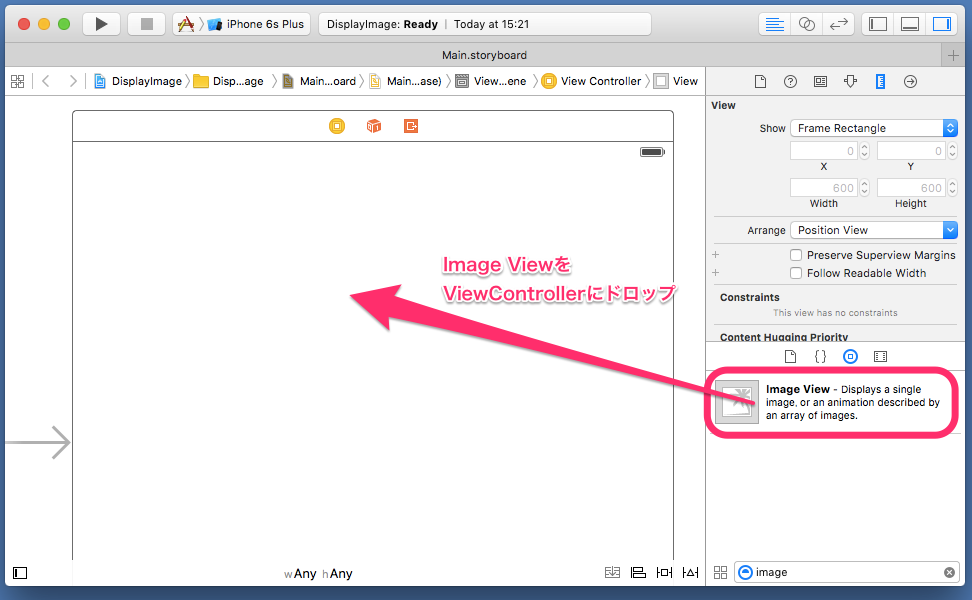Open the wAny hAny size class control
The height and width of the screenshot is (600, 972).
[318, 574]
